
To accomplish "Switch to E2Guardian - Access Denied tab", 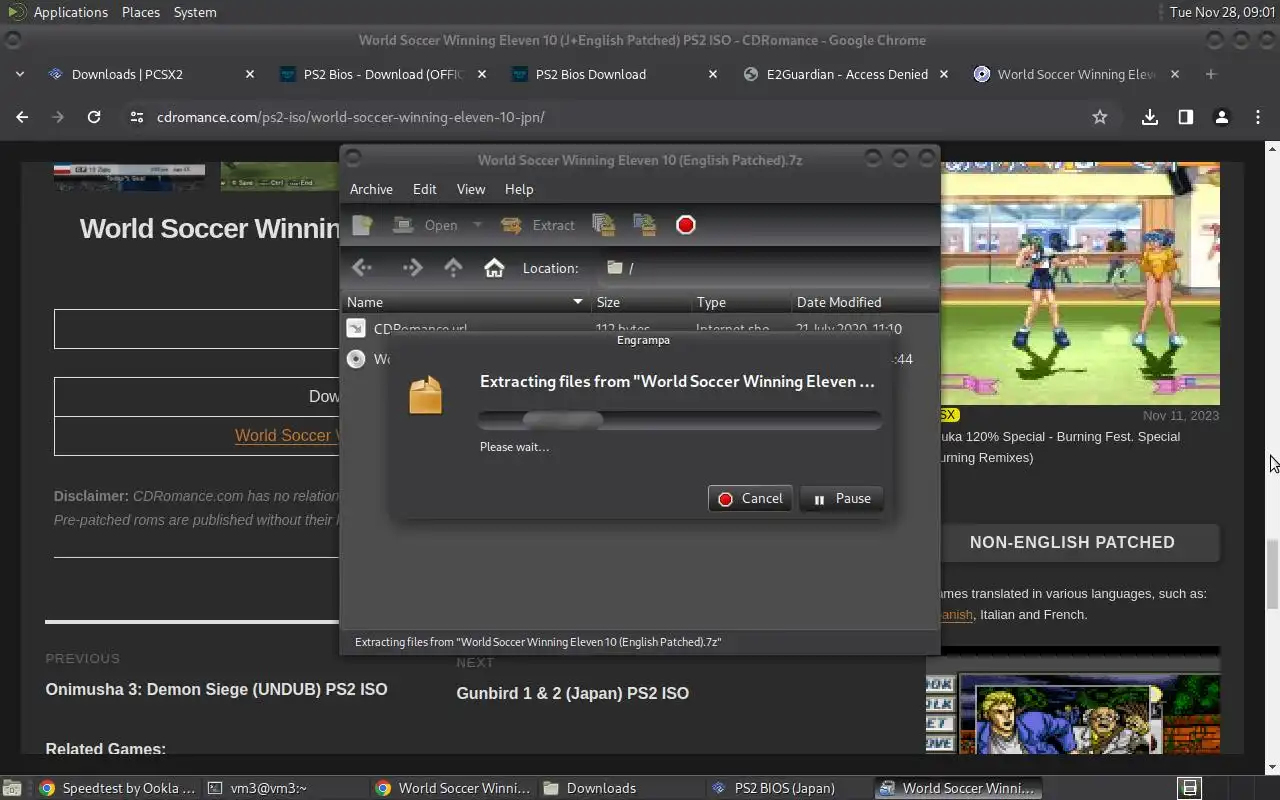I will click(x=846, y=74).
